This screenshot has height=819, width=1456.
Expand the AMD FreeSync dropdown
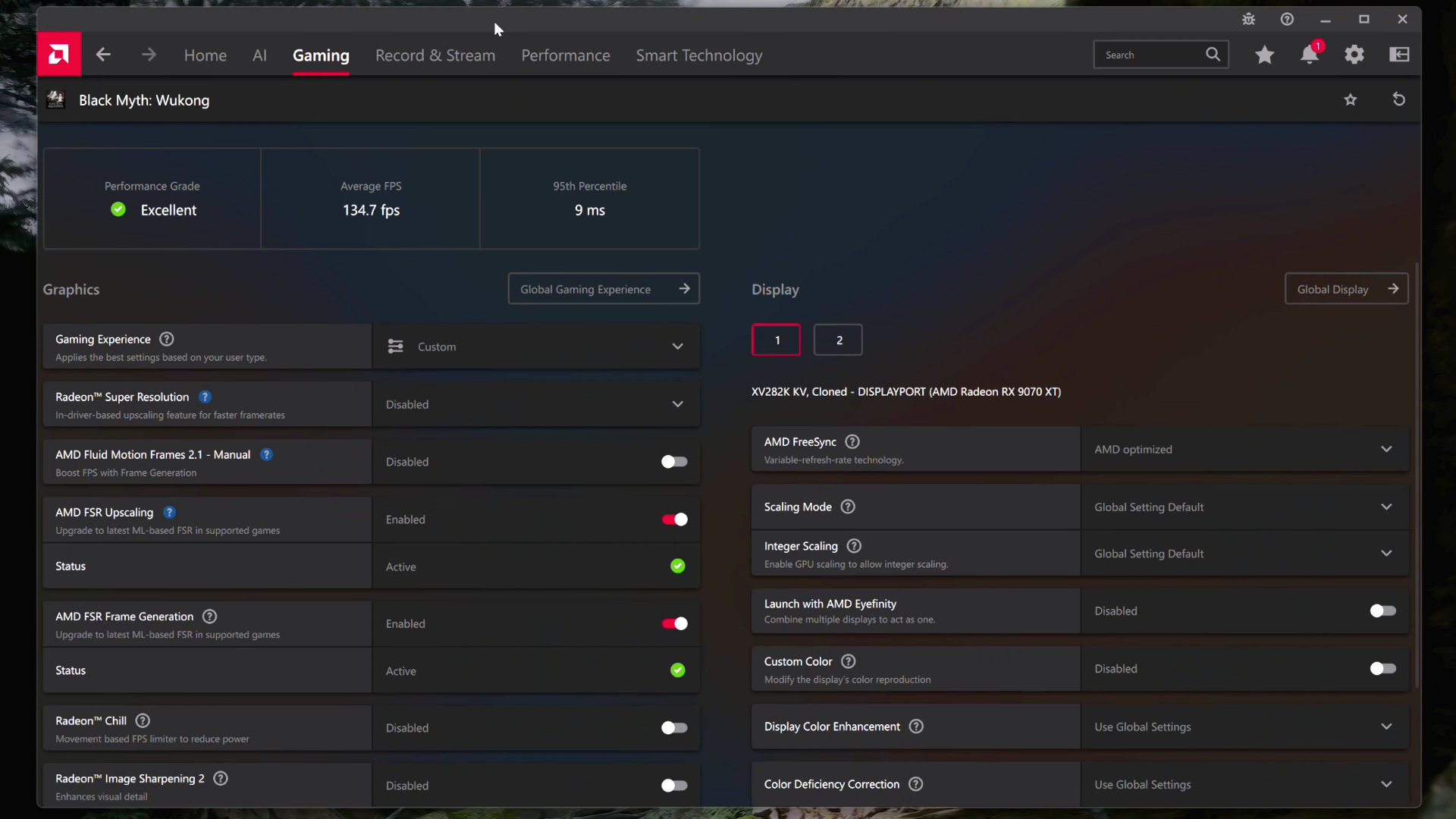click(x=1387, y=449)
